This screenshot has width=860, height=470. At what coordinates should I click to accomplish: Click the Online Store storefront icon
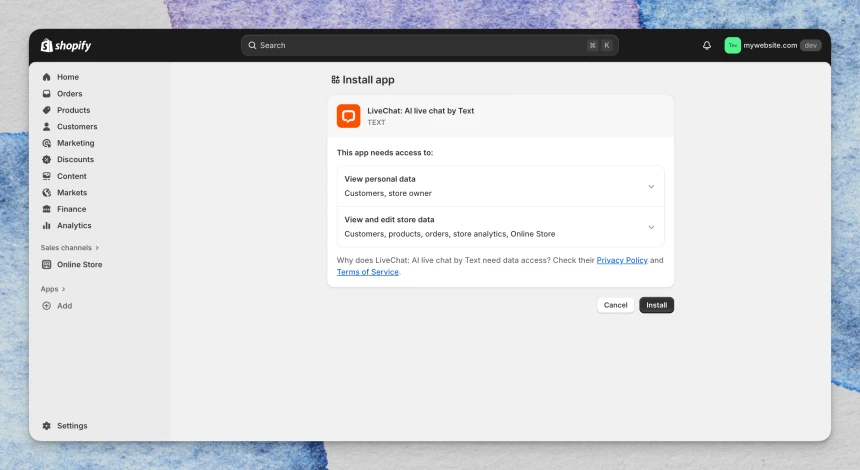(47, 264)
